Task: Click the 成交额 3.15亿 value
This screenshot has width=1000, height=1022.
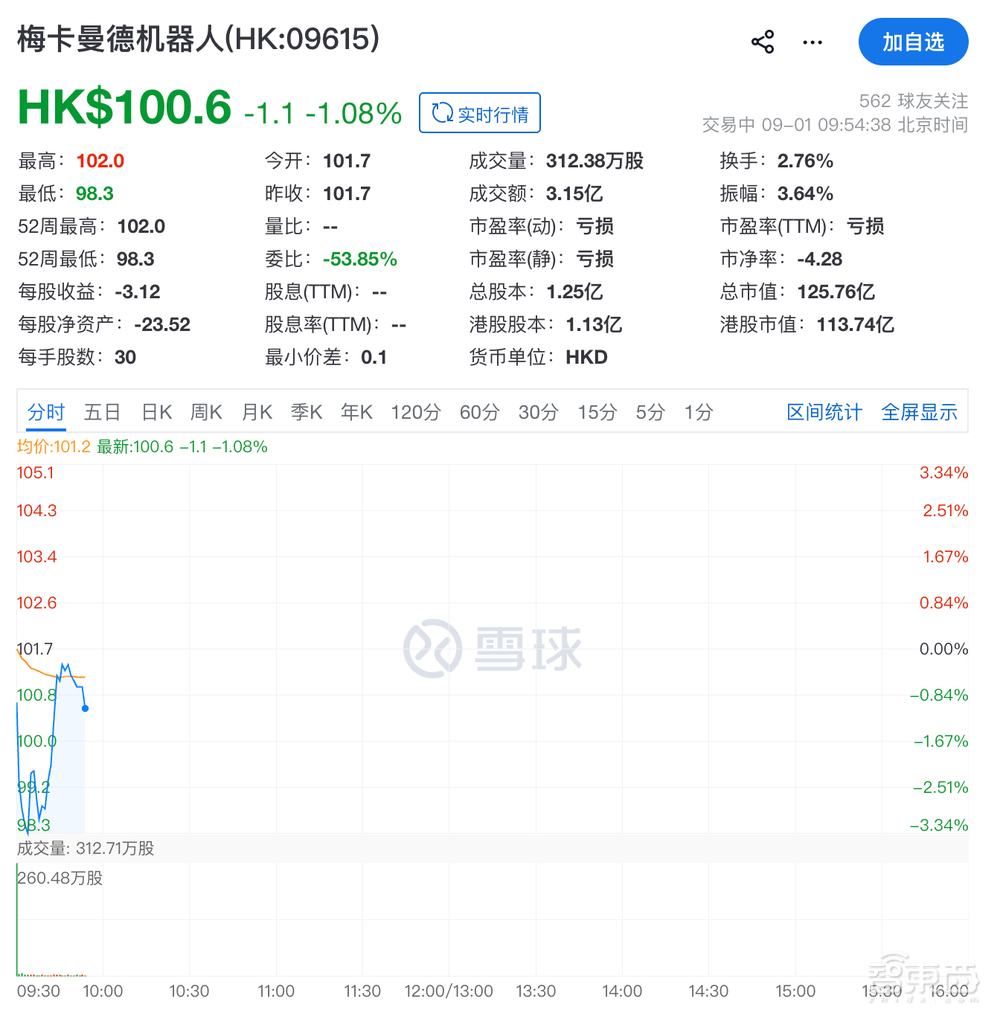Action: pos(574,194)
